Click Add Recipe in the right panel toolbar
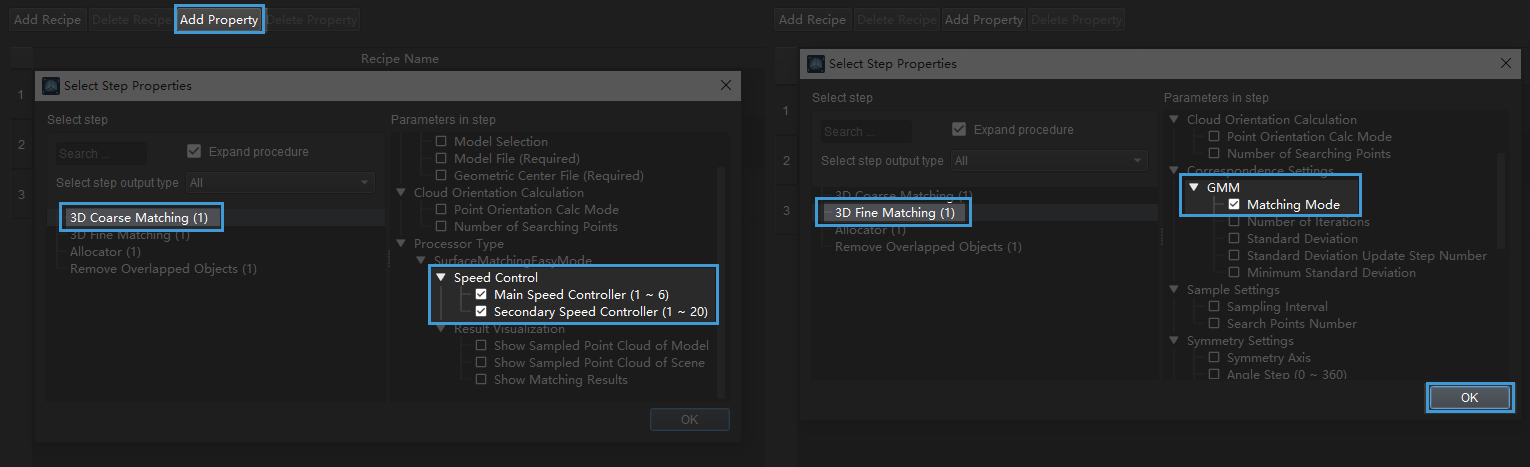The height and width of the screenshot is (467, 1530). 812,20
